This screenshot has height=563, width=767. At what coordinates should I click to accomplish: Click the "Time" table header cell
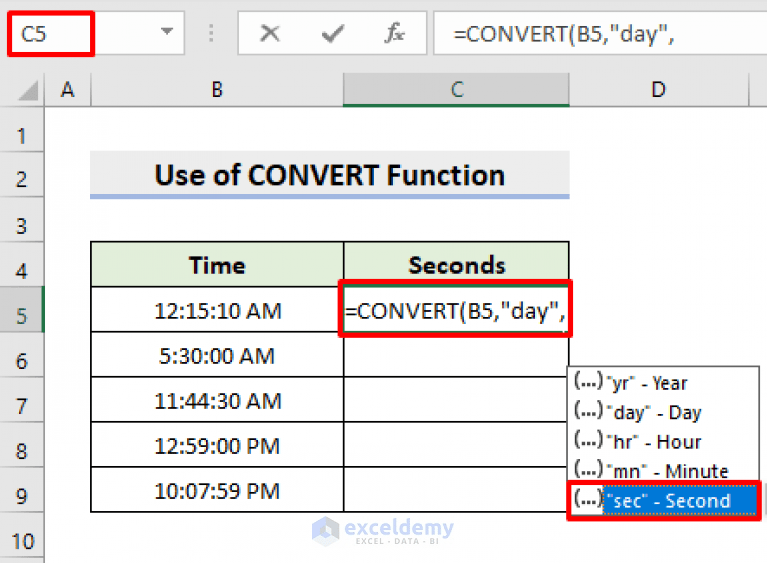click(217, 265)
